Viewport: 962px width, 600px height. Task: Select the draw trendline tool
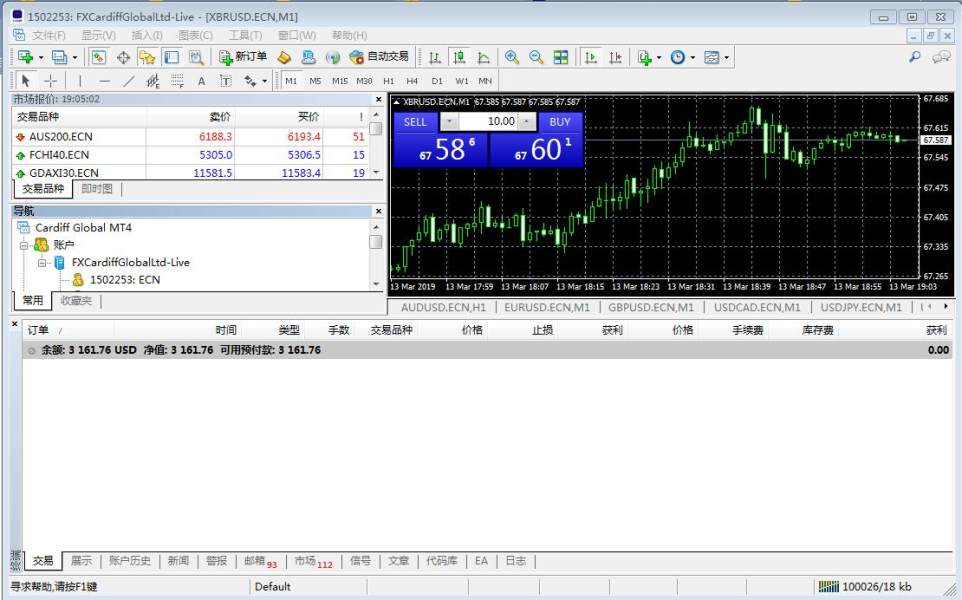point(129,81)
